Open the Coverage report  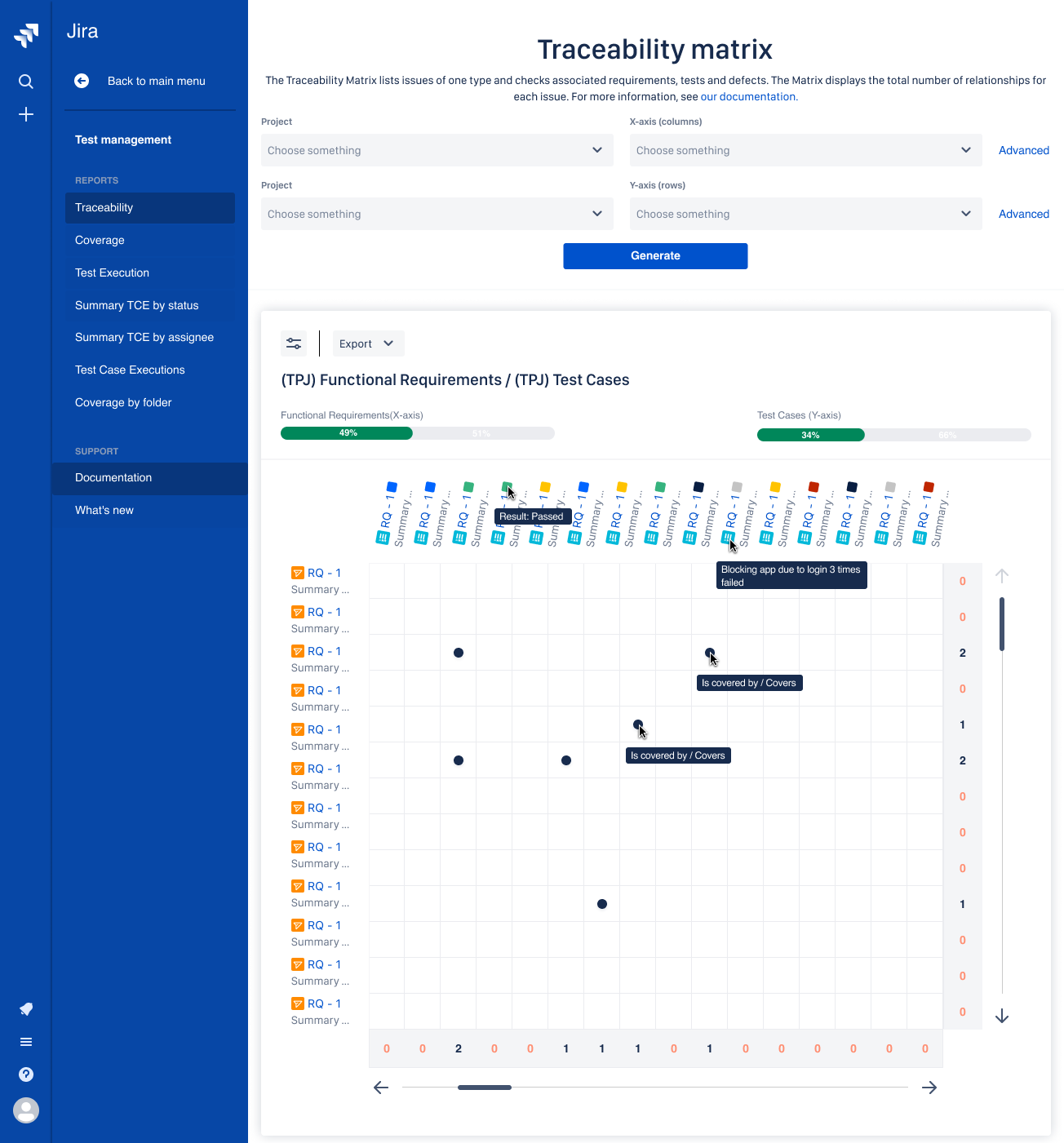coord(150,241)
